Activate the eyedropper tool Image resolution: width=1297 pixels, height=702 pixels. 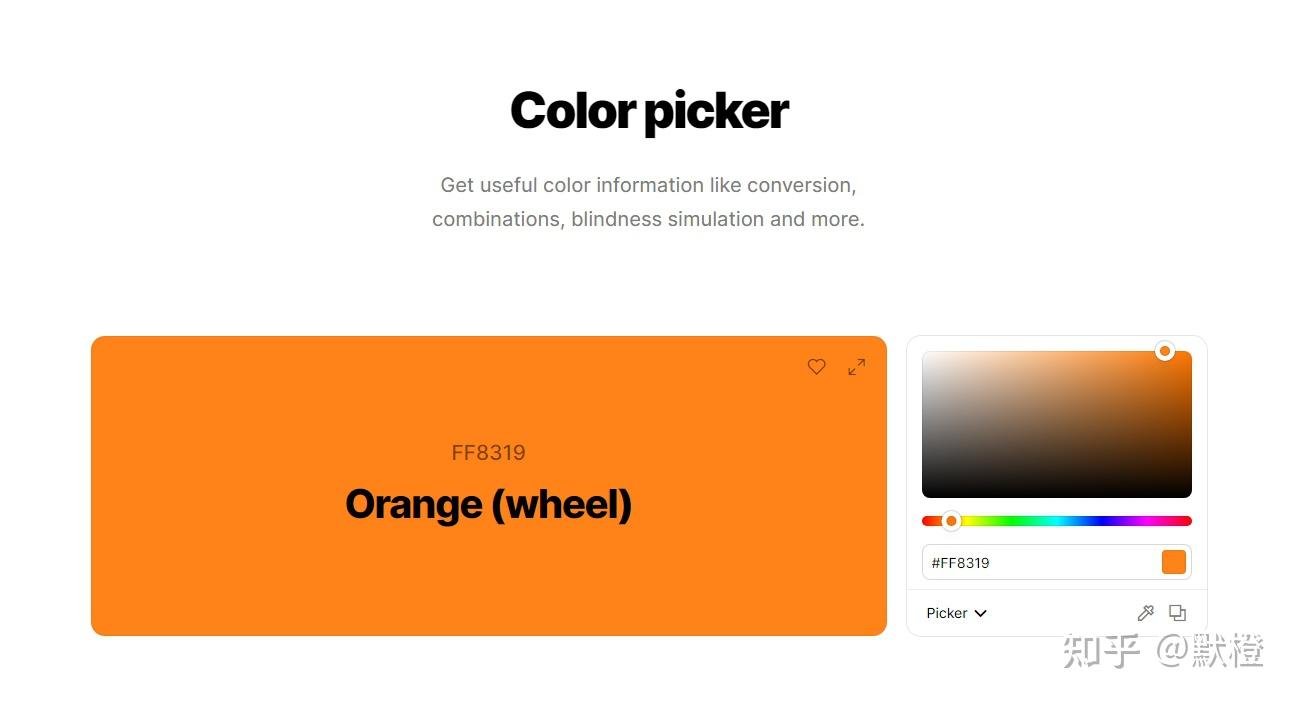pos(1146,613)
